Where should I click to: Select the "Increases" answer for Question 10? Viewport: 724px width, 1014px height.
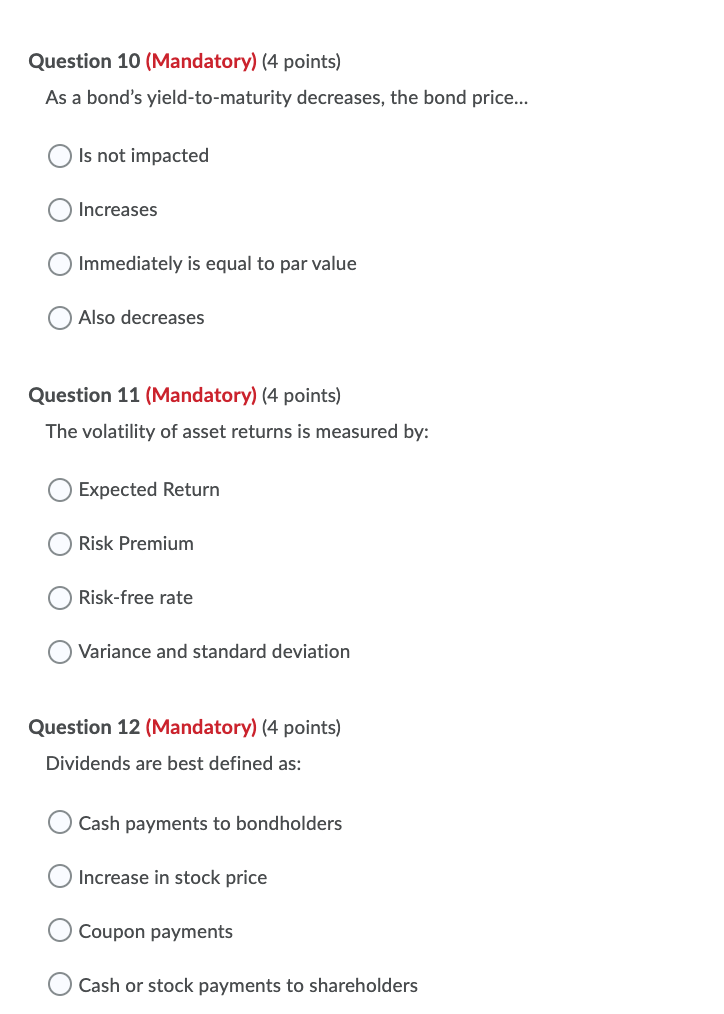click(x=59, y=210)
